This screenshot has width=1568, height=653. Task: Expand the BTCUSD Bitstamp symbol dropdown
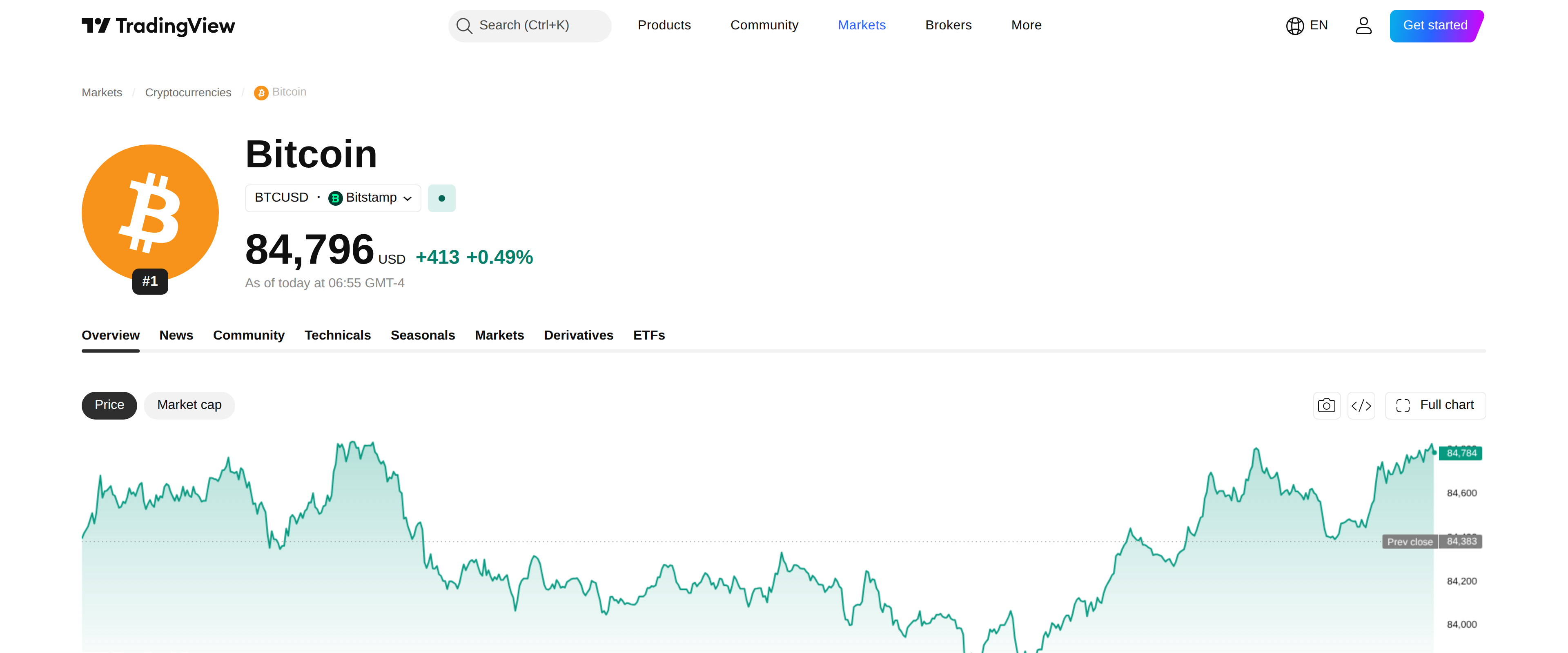click(x=333, y=198)
